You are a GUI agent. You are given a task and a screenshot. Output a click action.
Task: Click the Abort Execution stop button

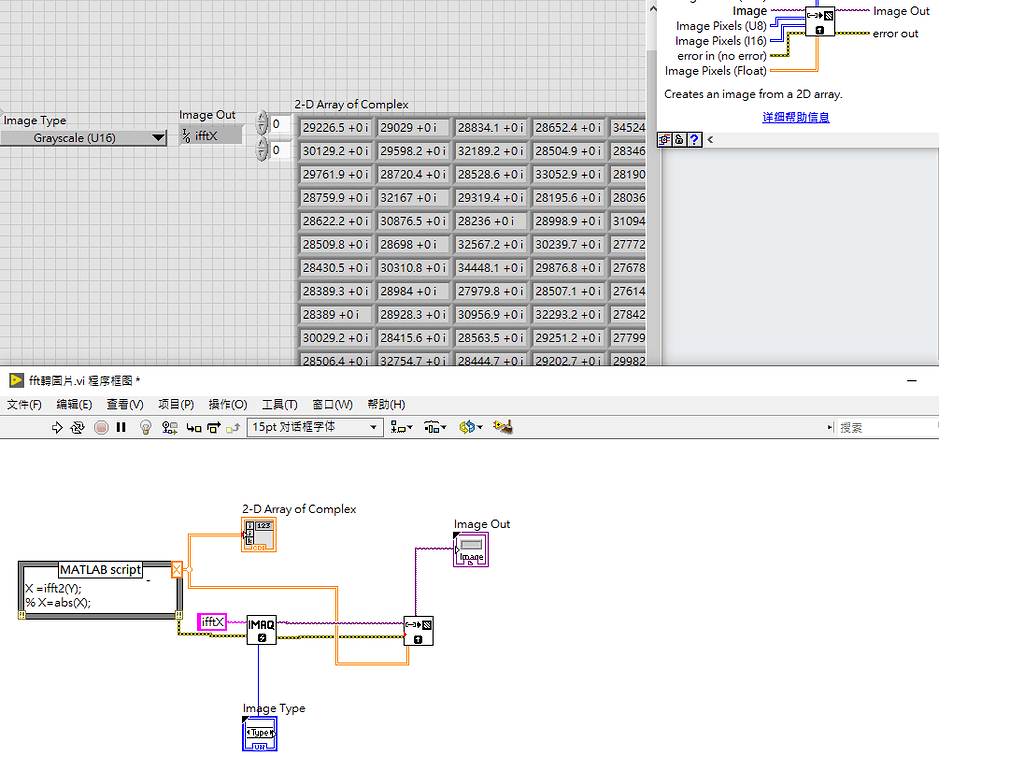pyautogui.click(x=101, y=428)
